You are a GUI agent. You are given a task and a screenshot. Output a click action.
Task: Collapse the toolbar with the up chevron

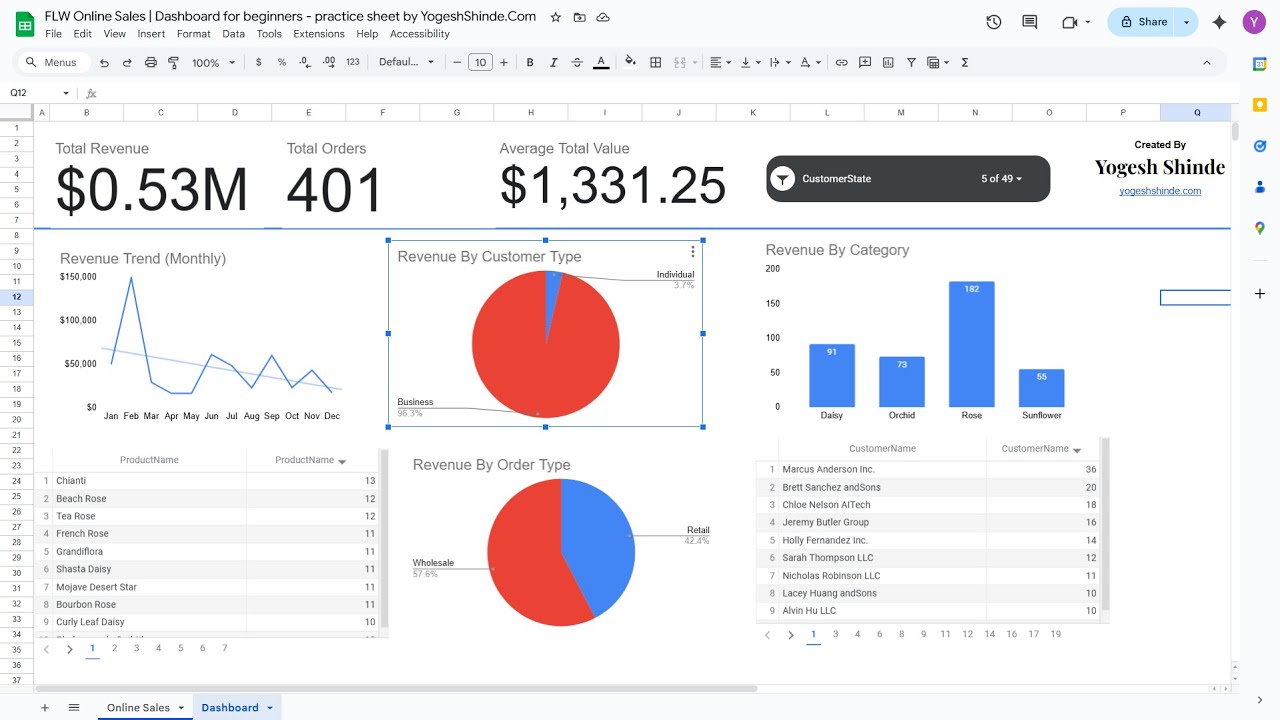point(1207,62)
